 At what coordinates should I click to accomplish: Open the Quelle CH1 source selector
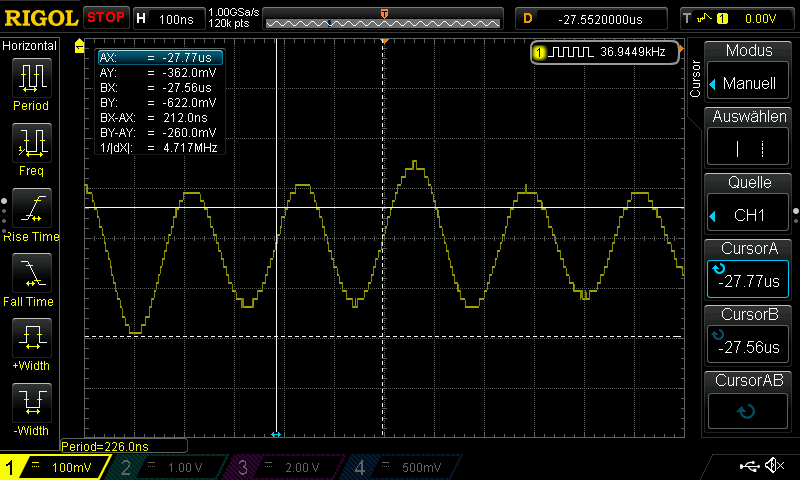[748, 214]
